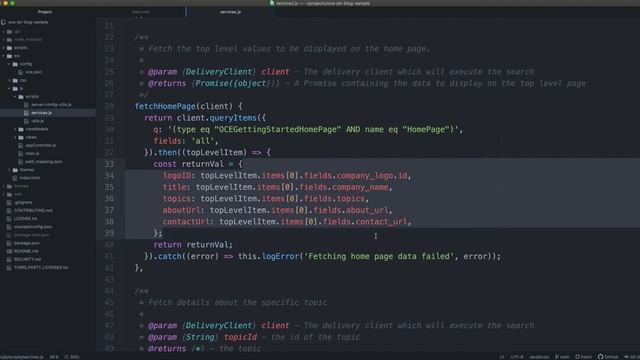Switch to the Welcome tab
The height and width of the screenshot is (360, 640).
141,12
